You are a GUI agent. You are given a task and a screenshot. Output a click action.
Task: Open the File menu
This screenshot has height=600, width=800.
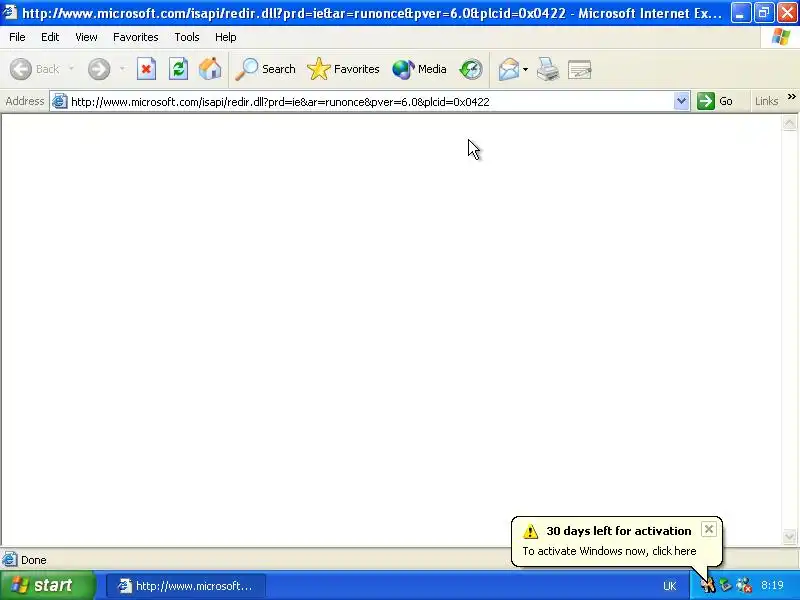[x=17, y=37]
